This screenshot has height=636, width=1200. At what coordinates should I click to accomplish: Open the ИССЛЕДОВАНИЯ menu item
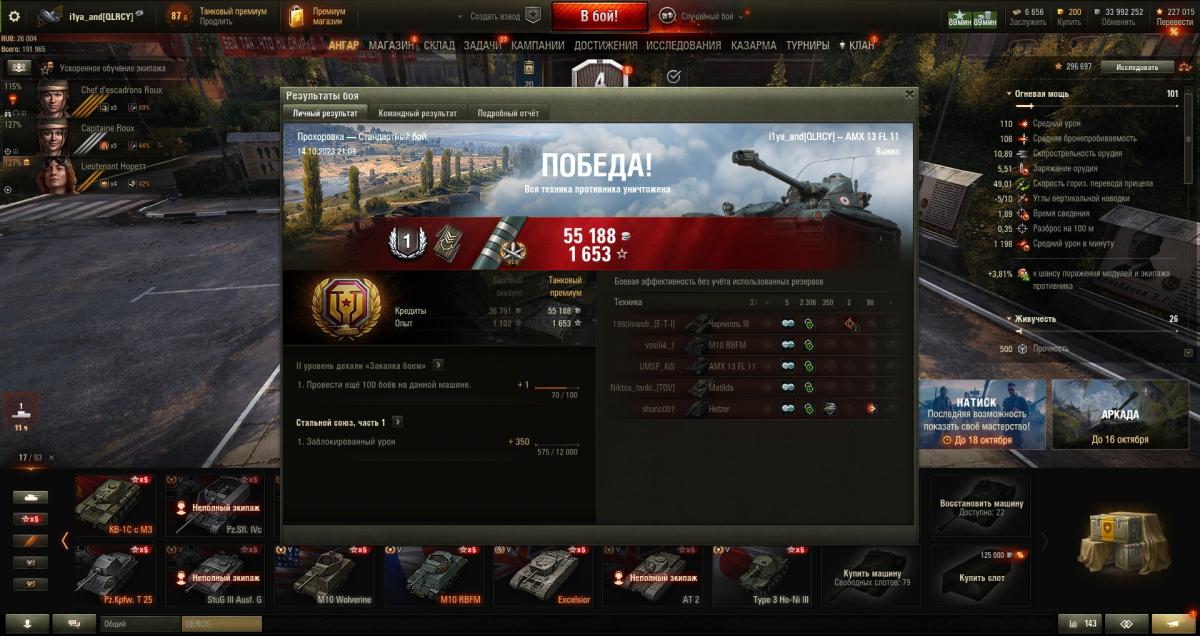(x=683, y=45)
